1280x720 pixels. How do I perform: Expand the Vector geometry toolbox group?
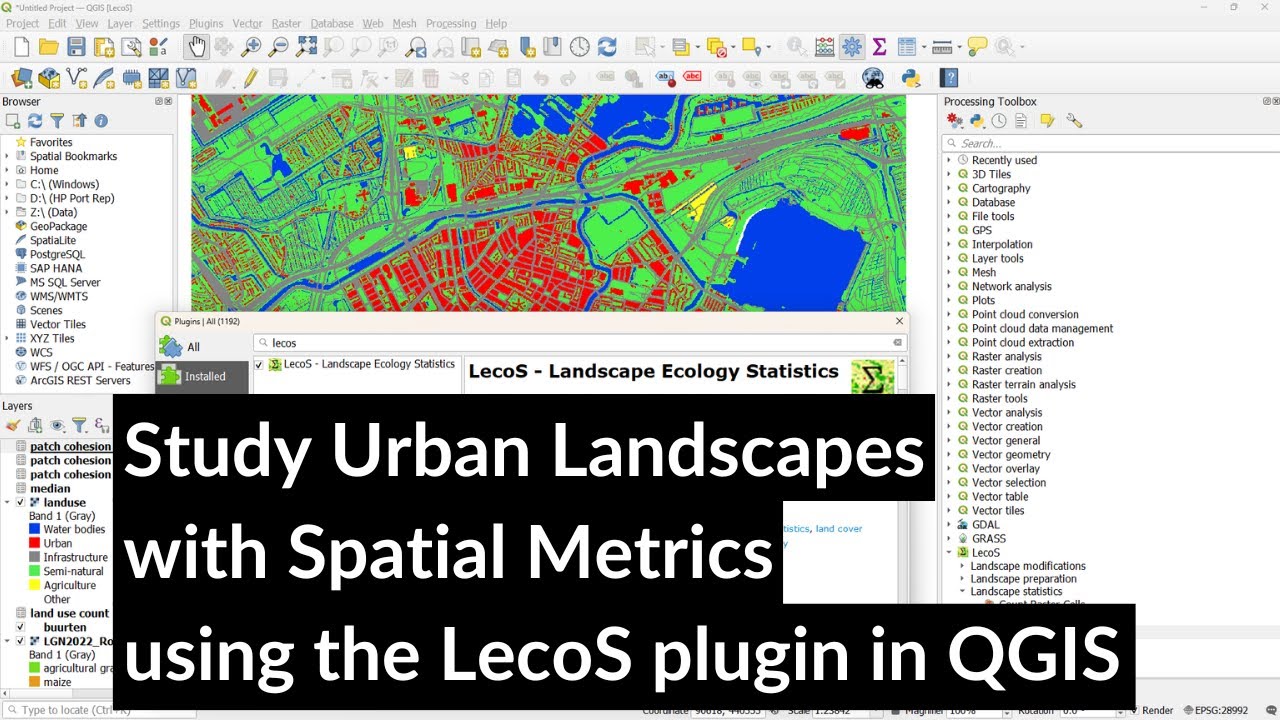pyautogui.click(x=949, y=454)
